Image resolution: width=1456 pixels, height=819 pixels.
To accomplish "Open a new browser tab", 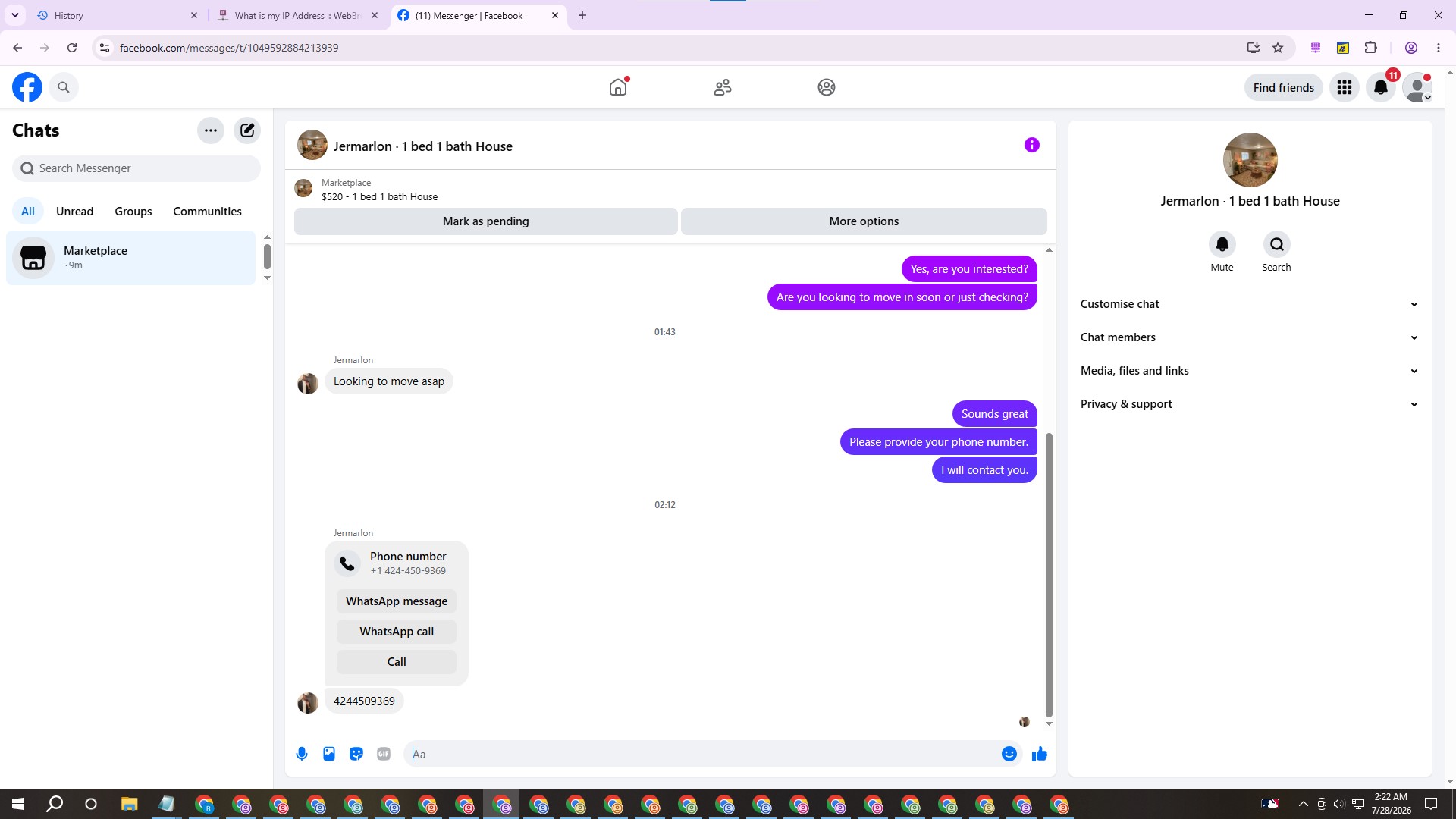I will [582, 15].
